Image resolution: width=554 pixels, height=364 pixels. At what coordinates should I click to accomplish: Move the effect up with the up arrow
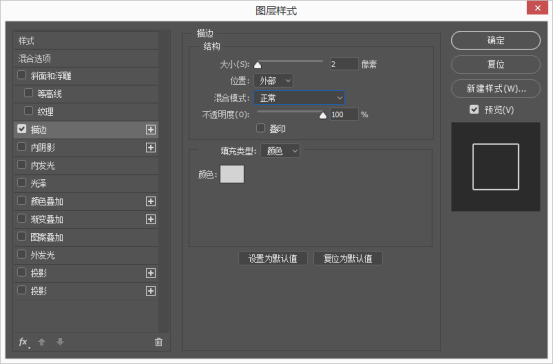click(42, 342)
